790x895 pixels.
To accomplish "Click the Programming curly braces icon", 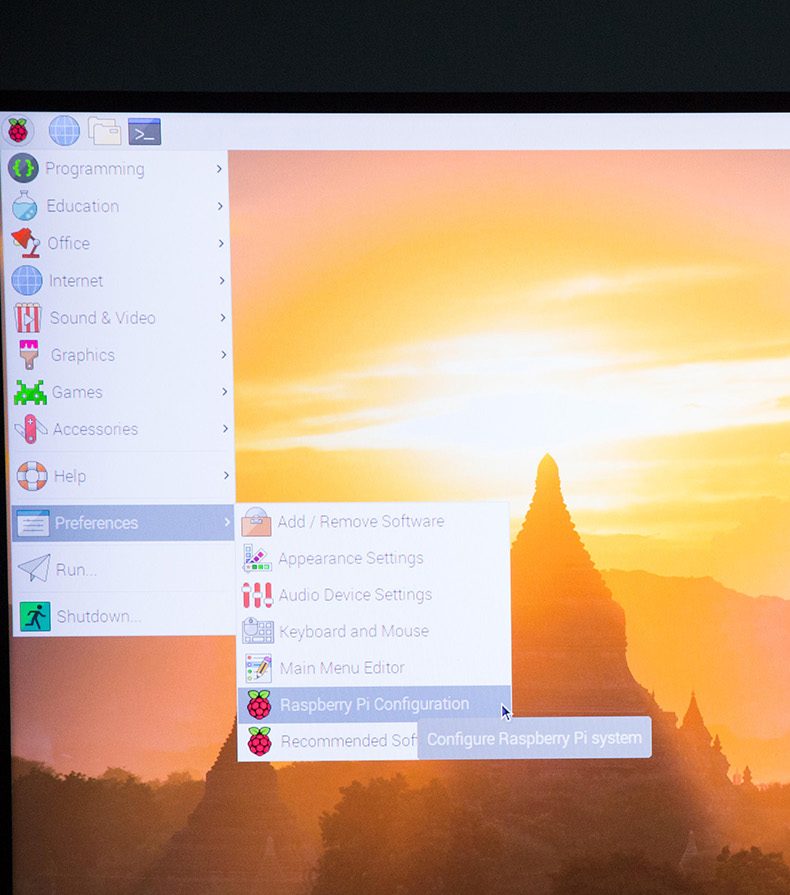I will (x=23, y=168).
